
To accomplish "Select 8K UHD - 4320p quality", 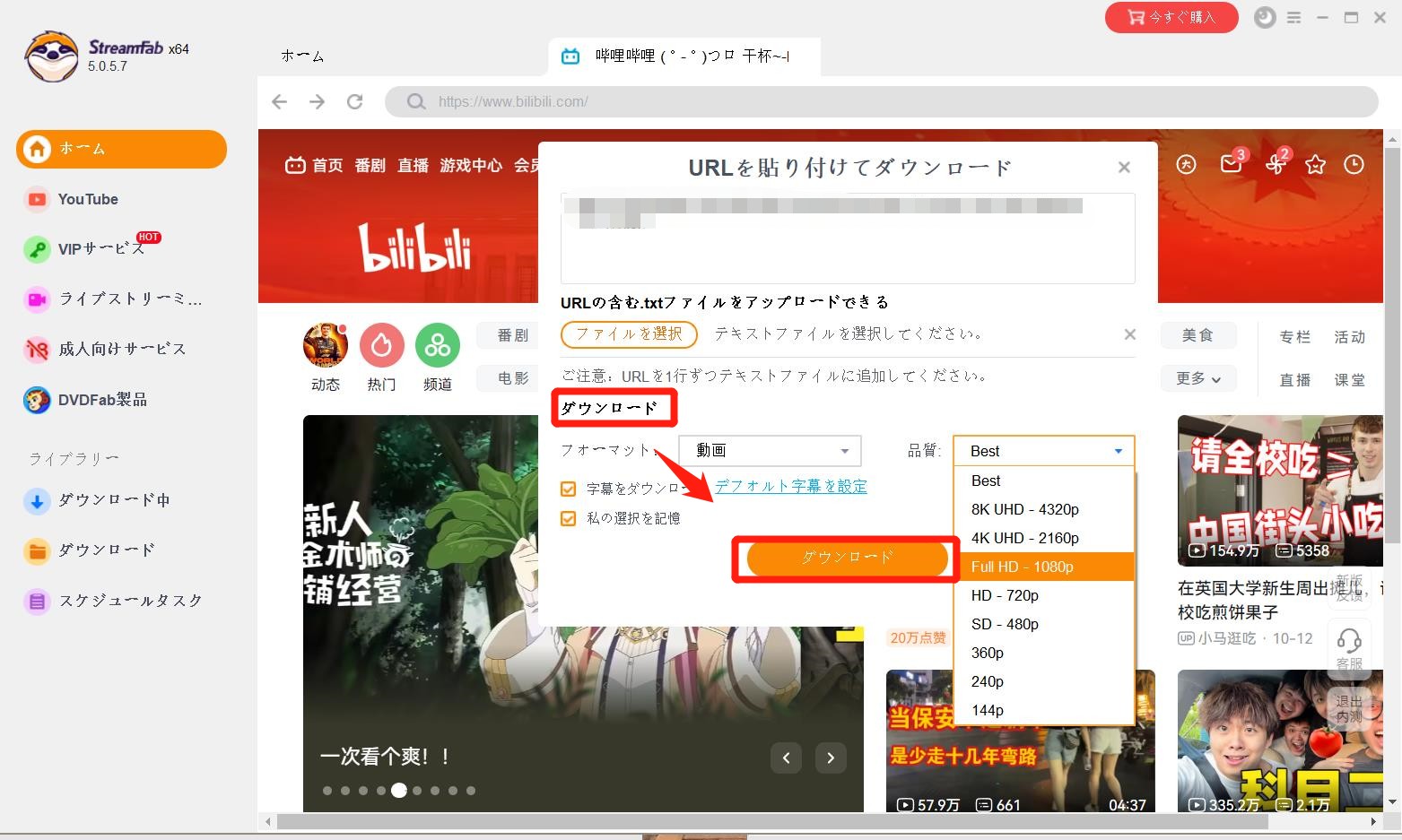I will tap(1044, 509).
